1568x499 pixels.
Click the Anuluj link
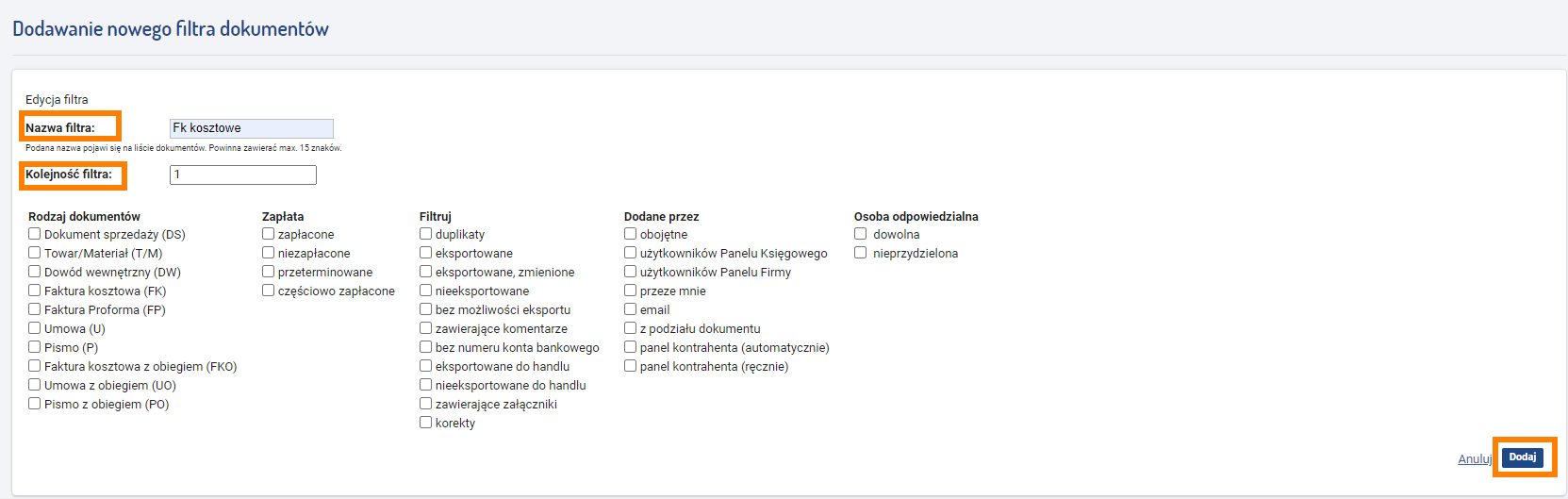(x=1475, y=459)
